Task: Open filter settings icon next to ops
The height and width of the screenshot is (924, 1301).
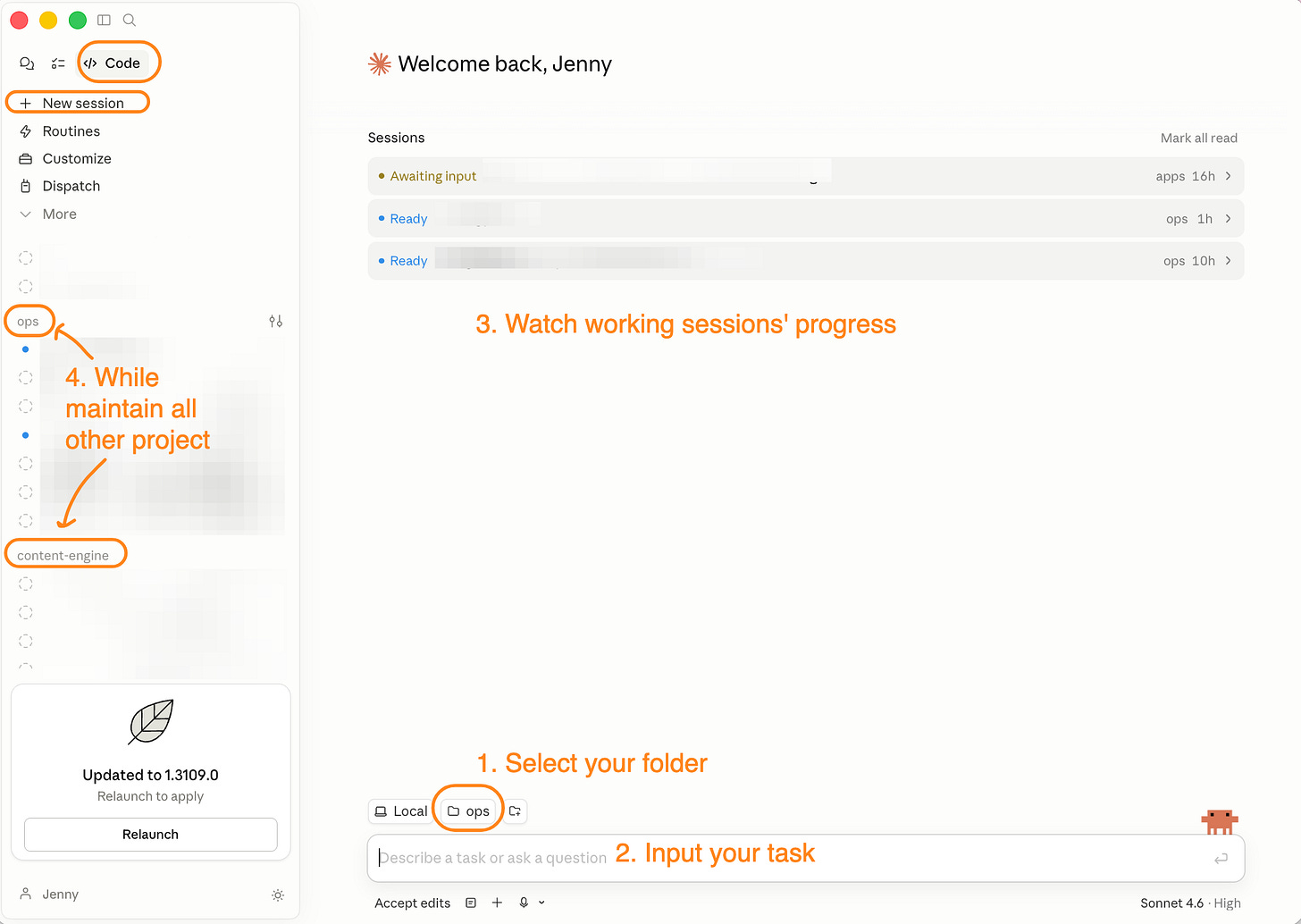Action: pos(276,321)
